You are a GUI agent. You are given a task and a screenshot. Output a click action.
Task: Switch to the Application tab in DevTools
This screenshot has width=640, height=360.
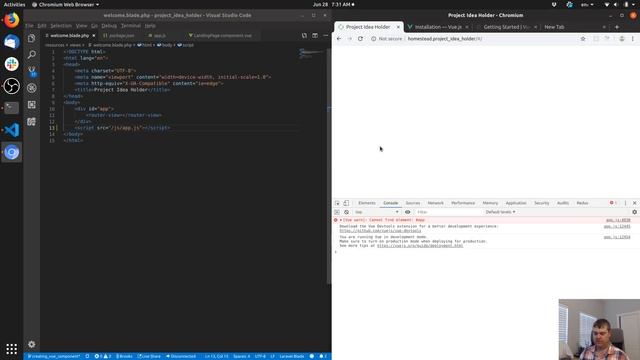coord(516,203)
